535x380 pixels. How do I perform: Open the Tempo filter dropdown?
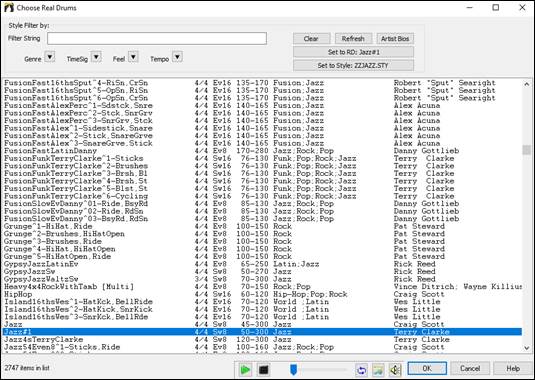[x=177, y=57]
